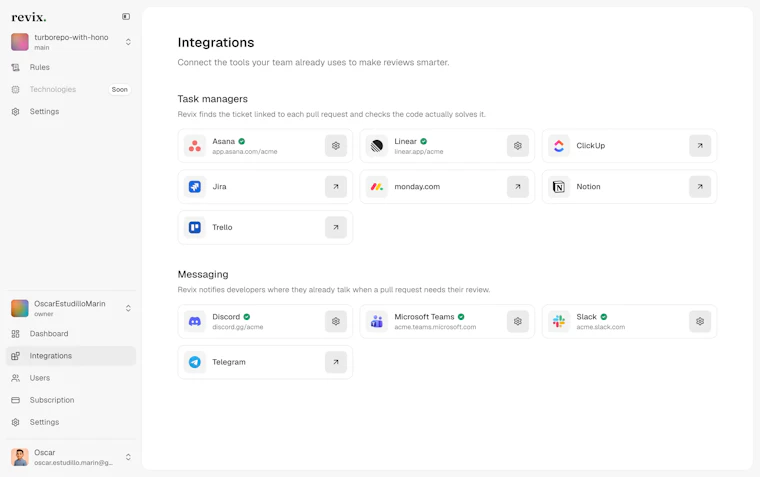Screen dimensions: 760x477
Task: Connect Jira via its arrow icon
Action: (x=335, y=187)
